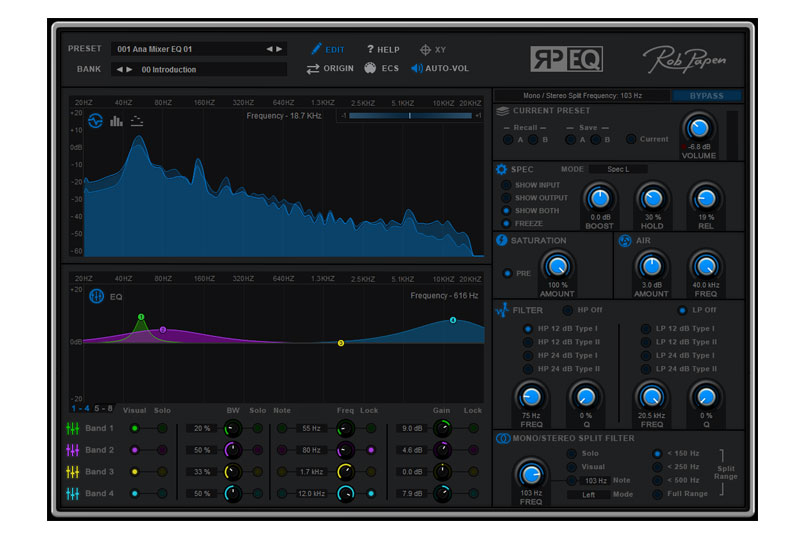Open the preset name dropdown

tap(190, 48)
